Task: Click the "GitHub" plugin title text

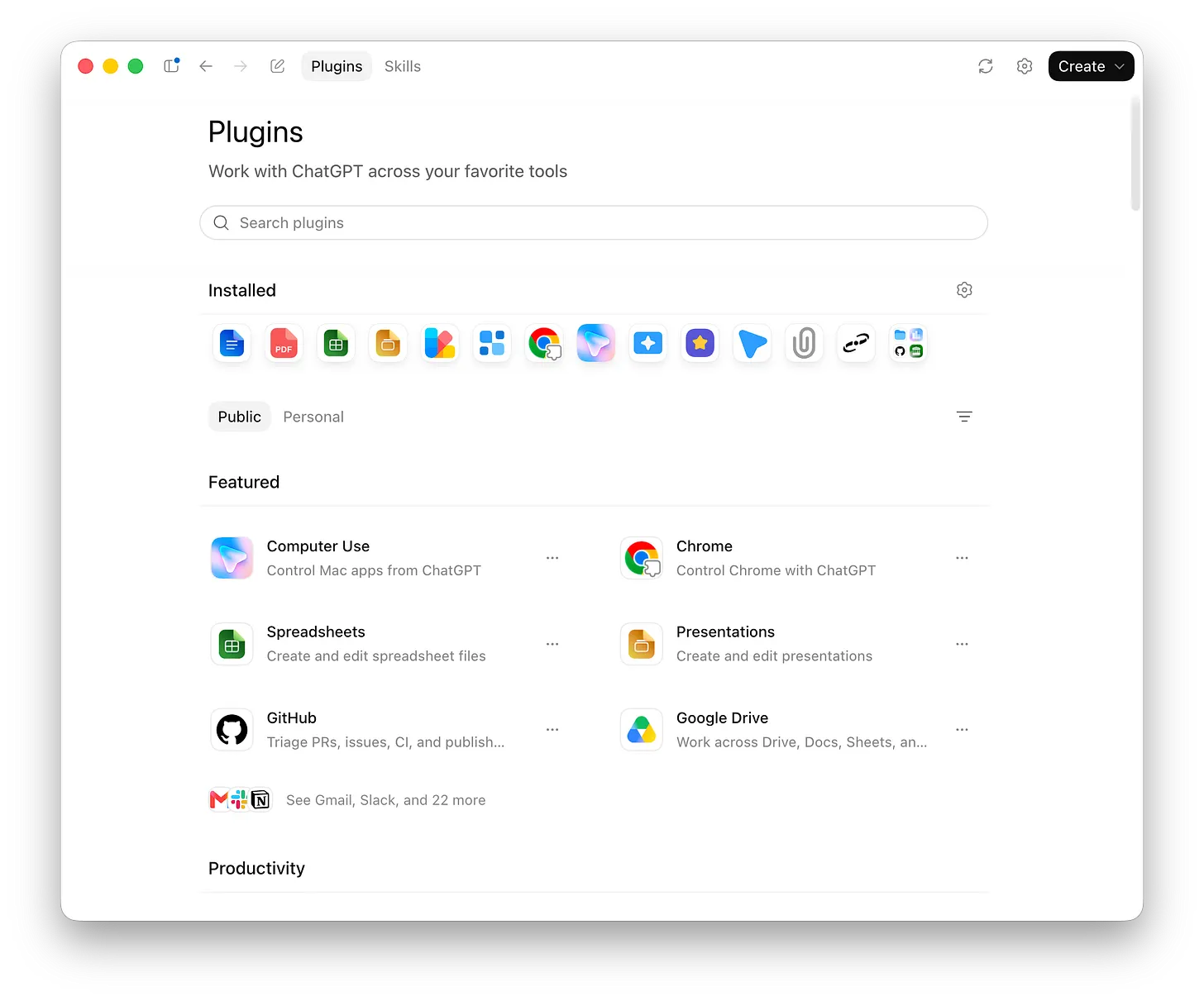Action: click(292, 718)
